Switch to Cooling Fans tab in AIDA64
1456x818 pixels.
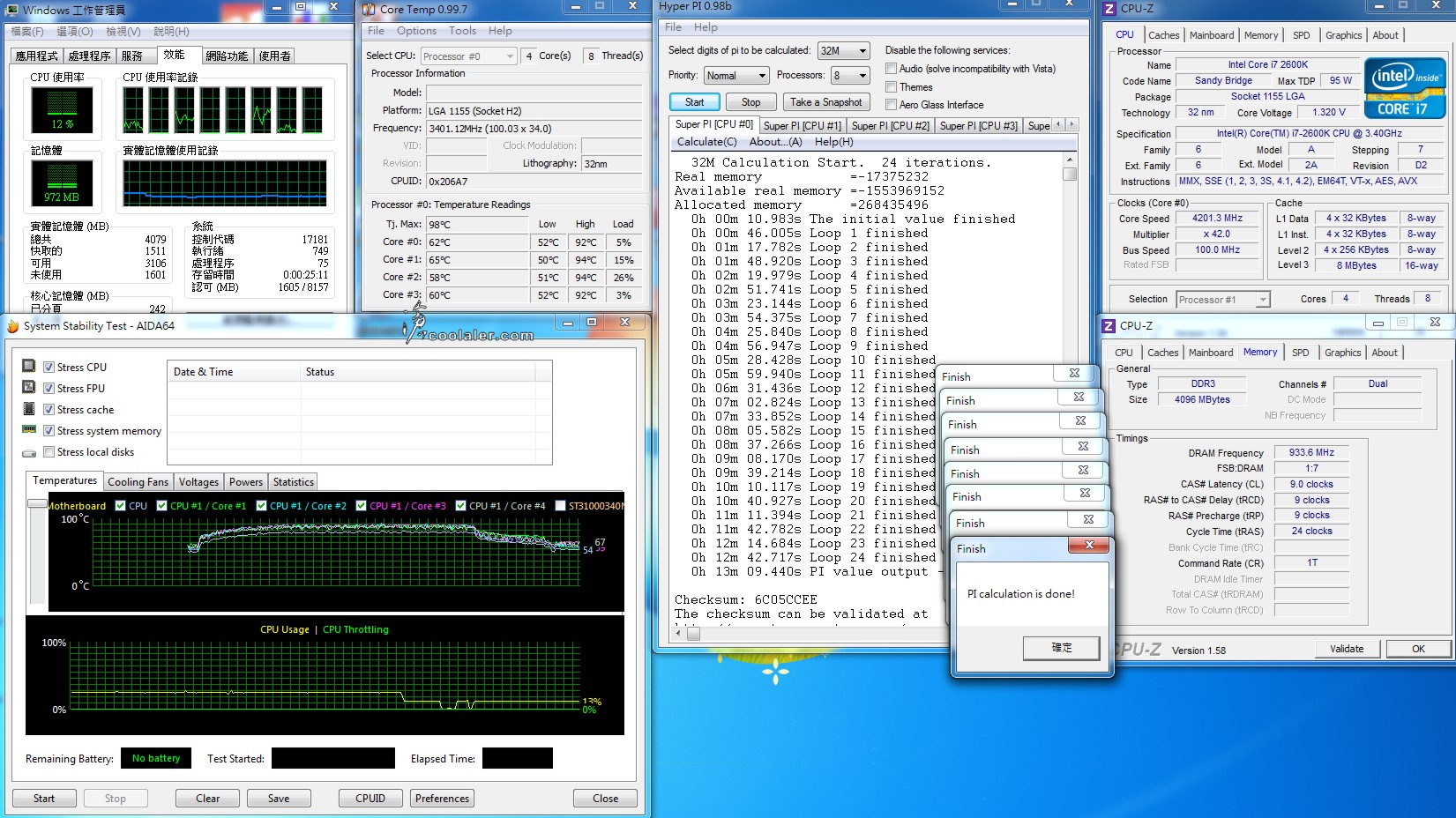[x=138, y=482]
